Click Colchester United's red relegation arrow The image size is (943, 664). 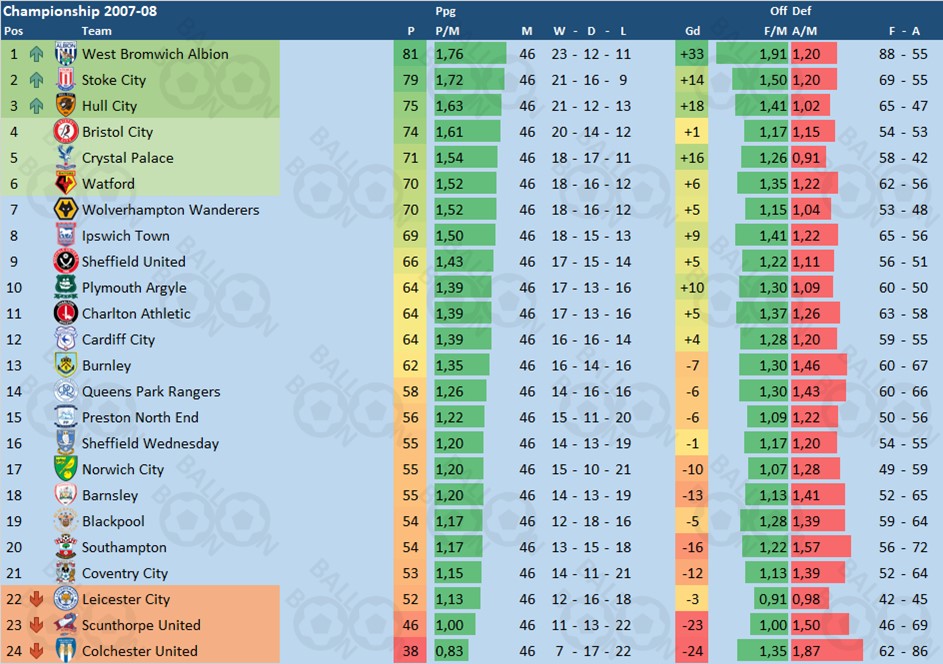click(x=36, y=651)
